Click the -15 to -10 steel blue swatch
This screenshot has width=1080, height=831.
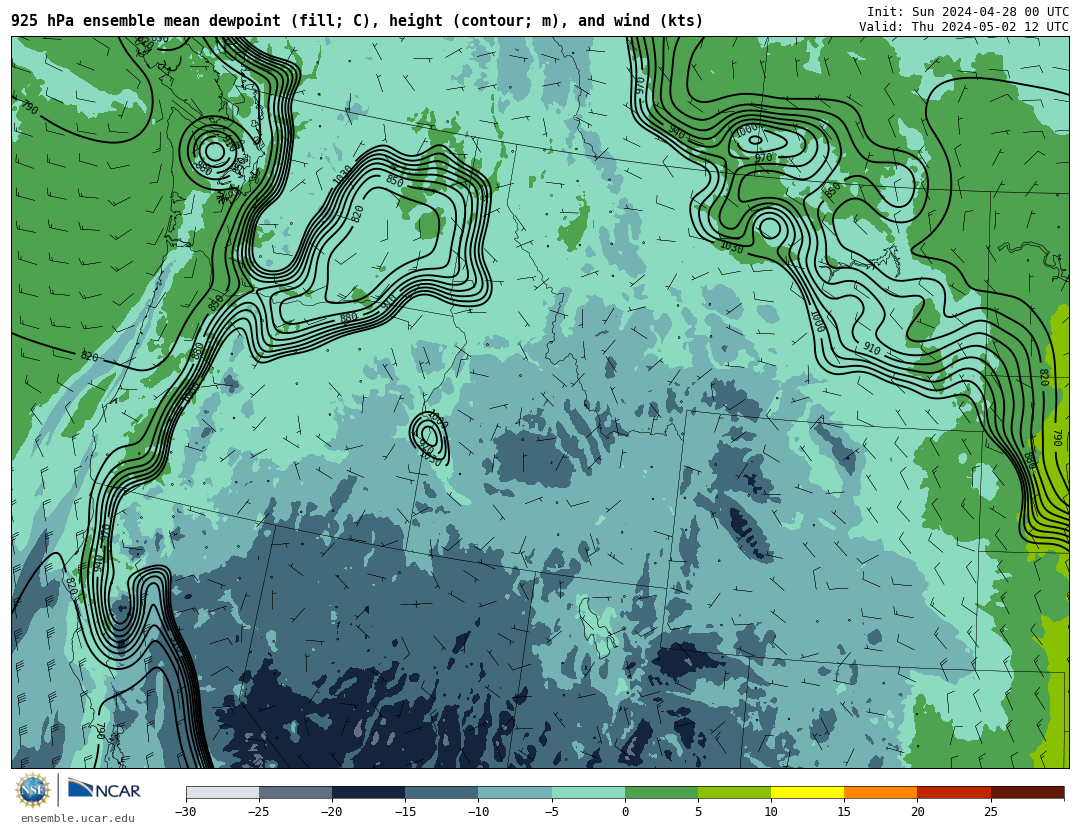tap(442, 792)
